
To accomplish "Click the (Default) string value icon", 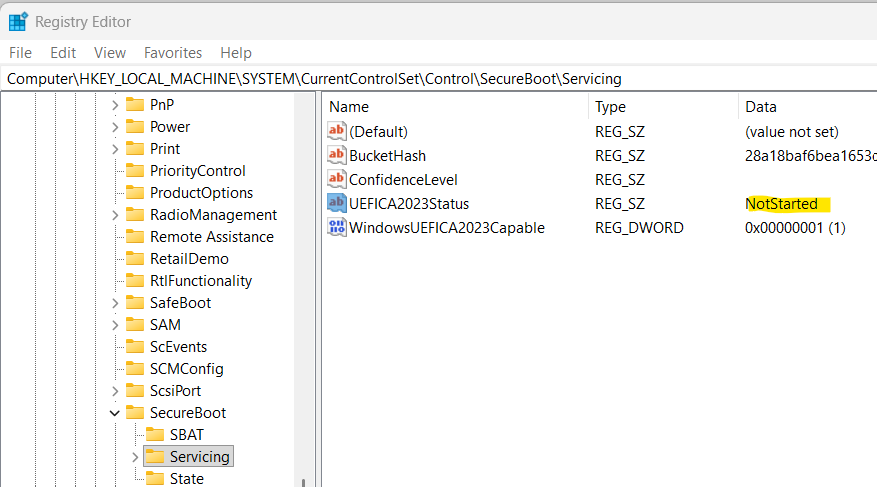I will click(337, 131).
